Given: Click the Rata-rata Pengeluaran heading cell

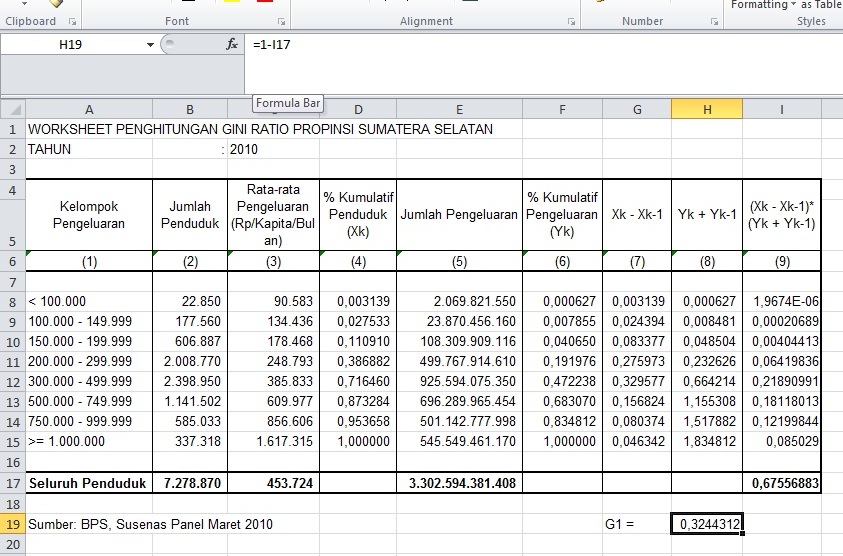Looking at the screenshot, I should [273, 215].
